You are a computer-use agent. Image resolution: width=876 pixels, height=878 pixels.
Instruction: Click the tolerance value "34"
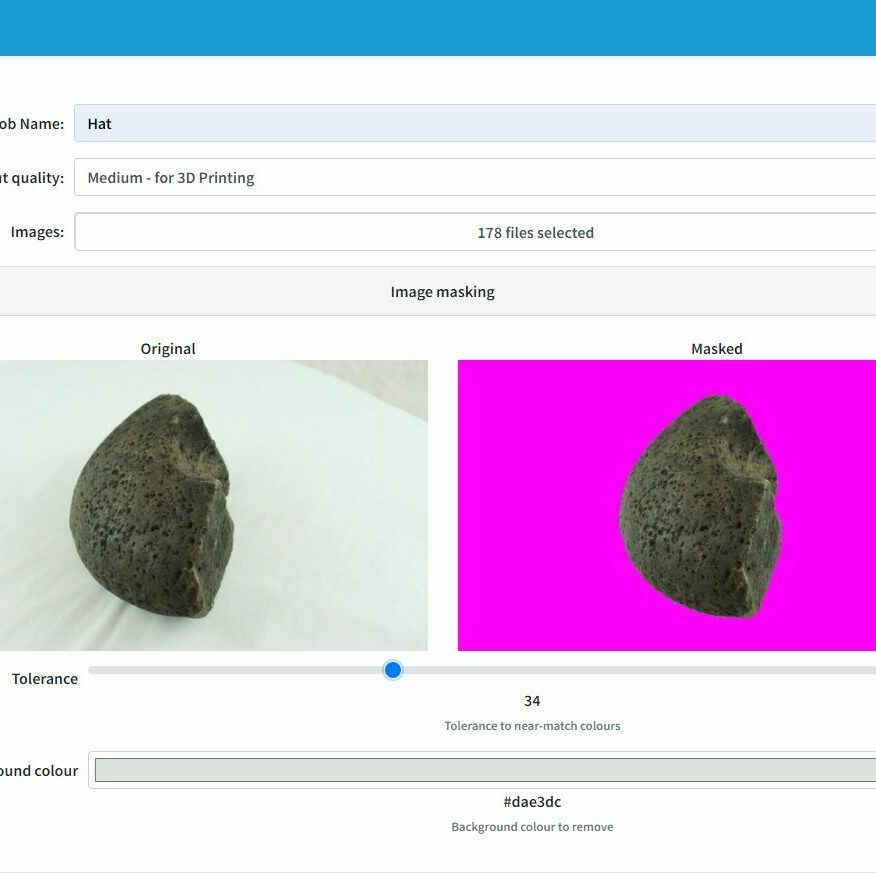[532, 701]
